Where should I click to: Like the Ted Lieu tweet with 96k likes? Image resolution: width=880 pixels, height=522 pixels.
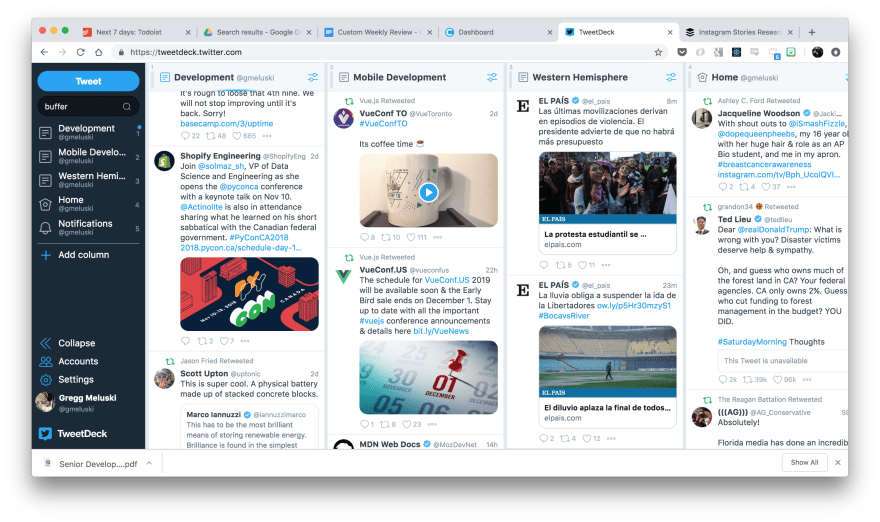coord(778,379)
